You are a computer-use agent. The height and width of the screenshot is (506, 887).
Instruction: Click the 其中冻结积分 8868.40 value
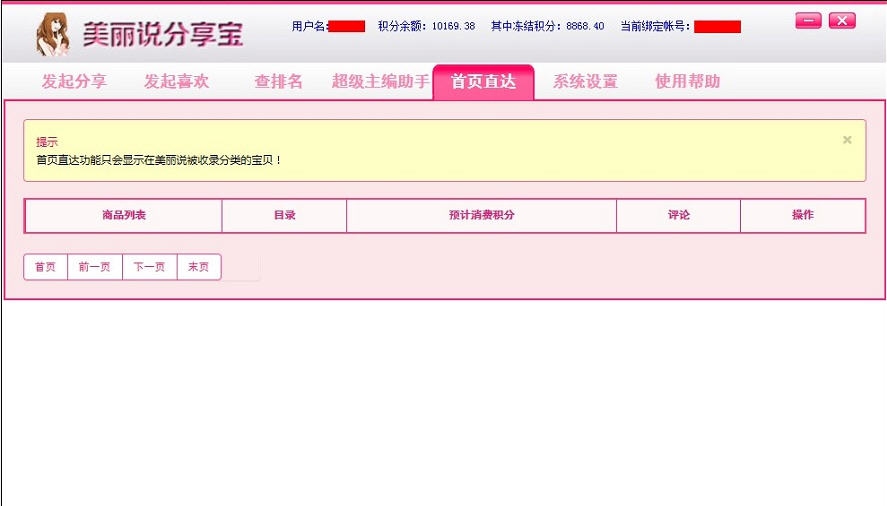click(x=585, y=26)
